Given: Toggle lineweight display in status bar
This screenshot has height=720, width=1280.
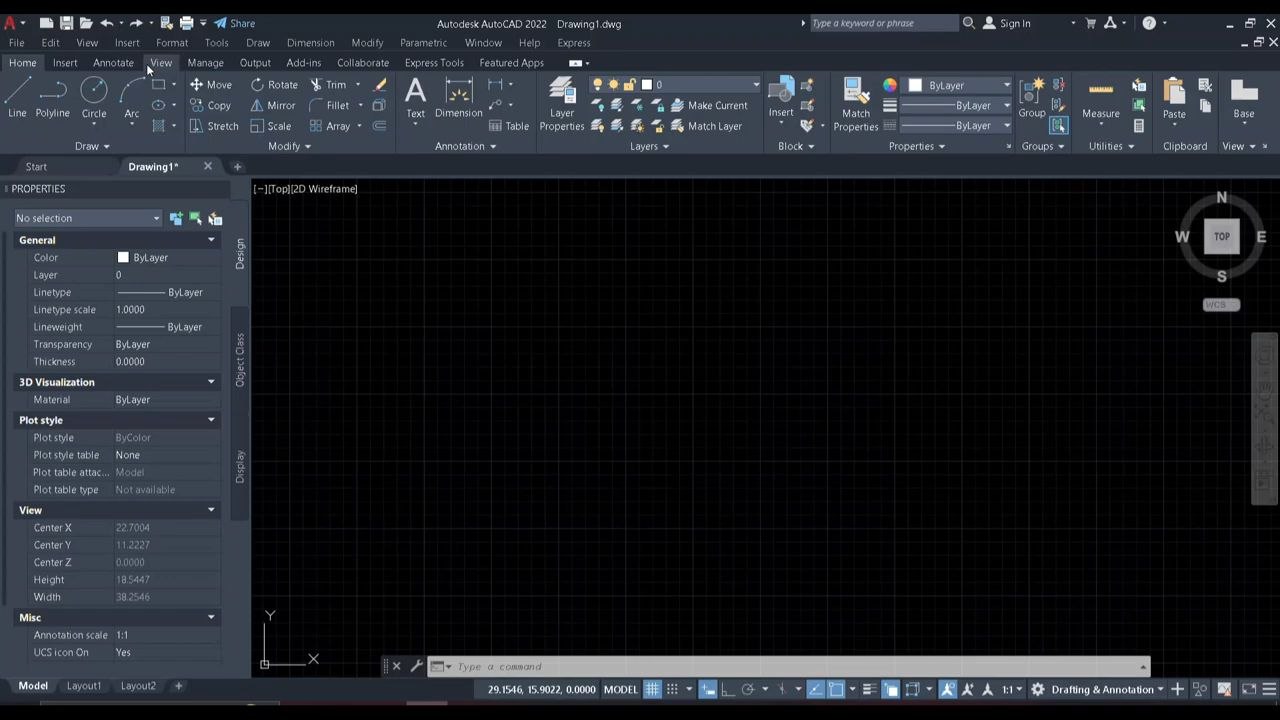Looking at the screenshot, I should 869,689.
